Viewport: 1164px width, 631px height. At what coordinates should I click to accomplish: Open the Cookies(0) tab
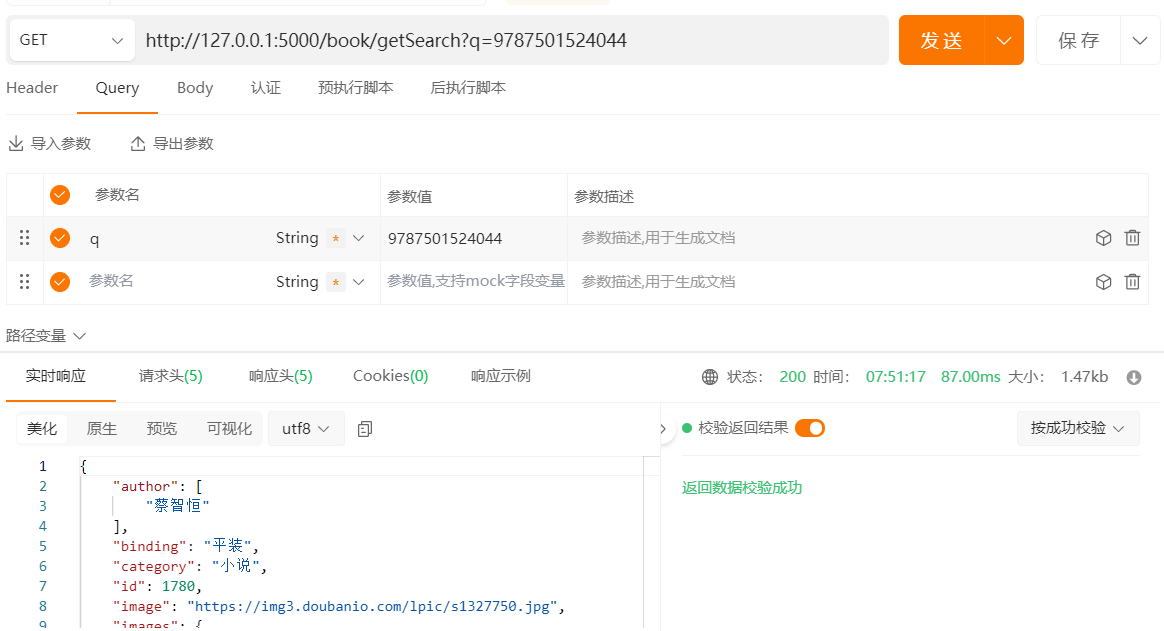point(390,376)
